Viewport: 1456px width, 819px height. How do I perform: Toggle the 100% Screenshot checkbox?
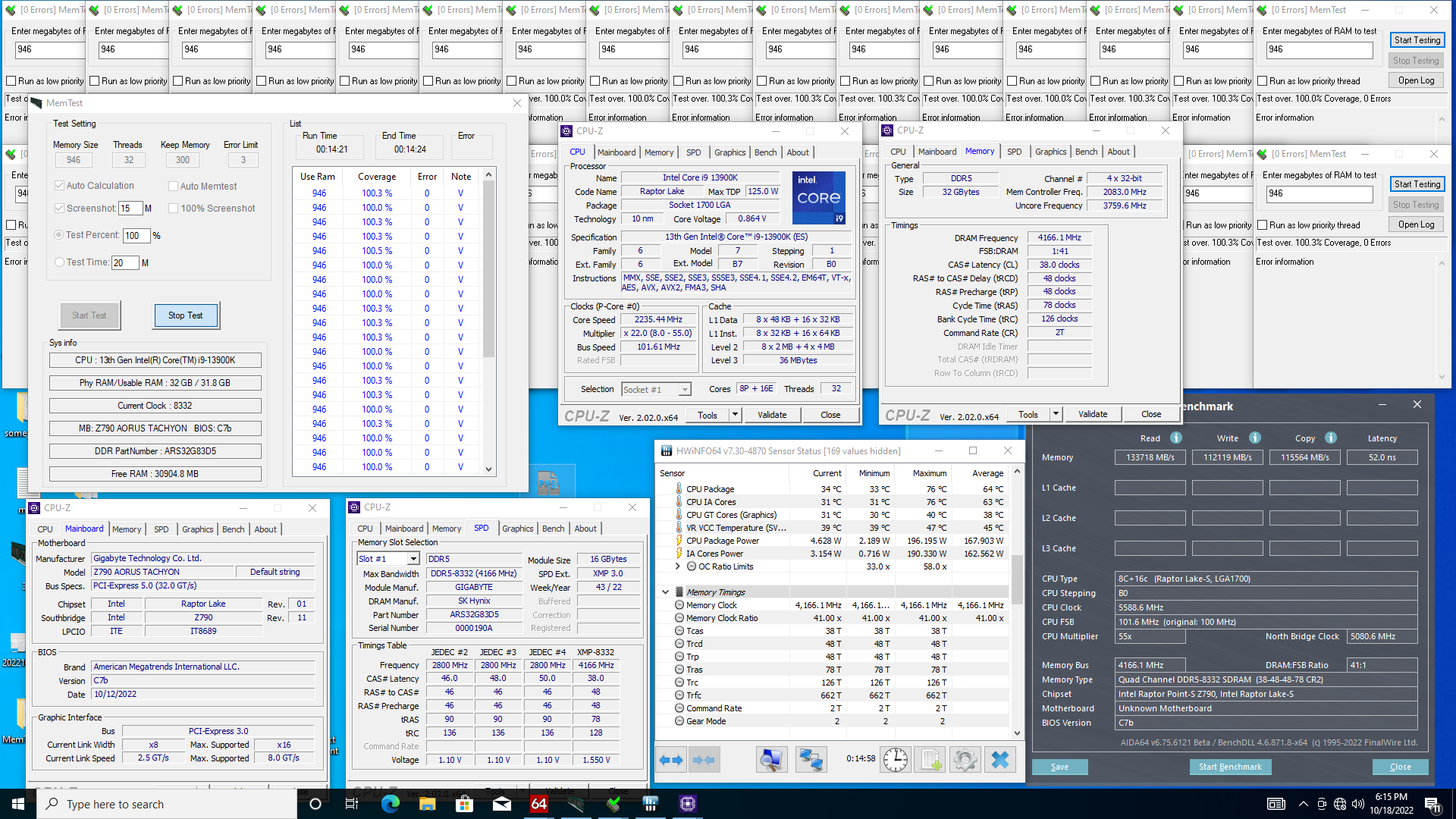click(x=173, y=208)
